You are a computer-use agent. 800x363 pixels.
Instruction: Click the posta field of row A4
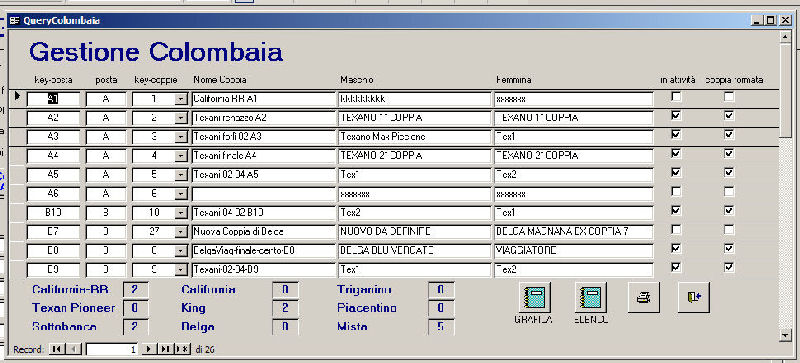click(106, 156)
